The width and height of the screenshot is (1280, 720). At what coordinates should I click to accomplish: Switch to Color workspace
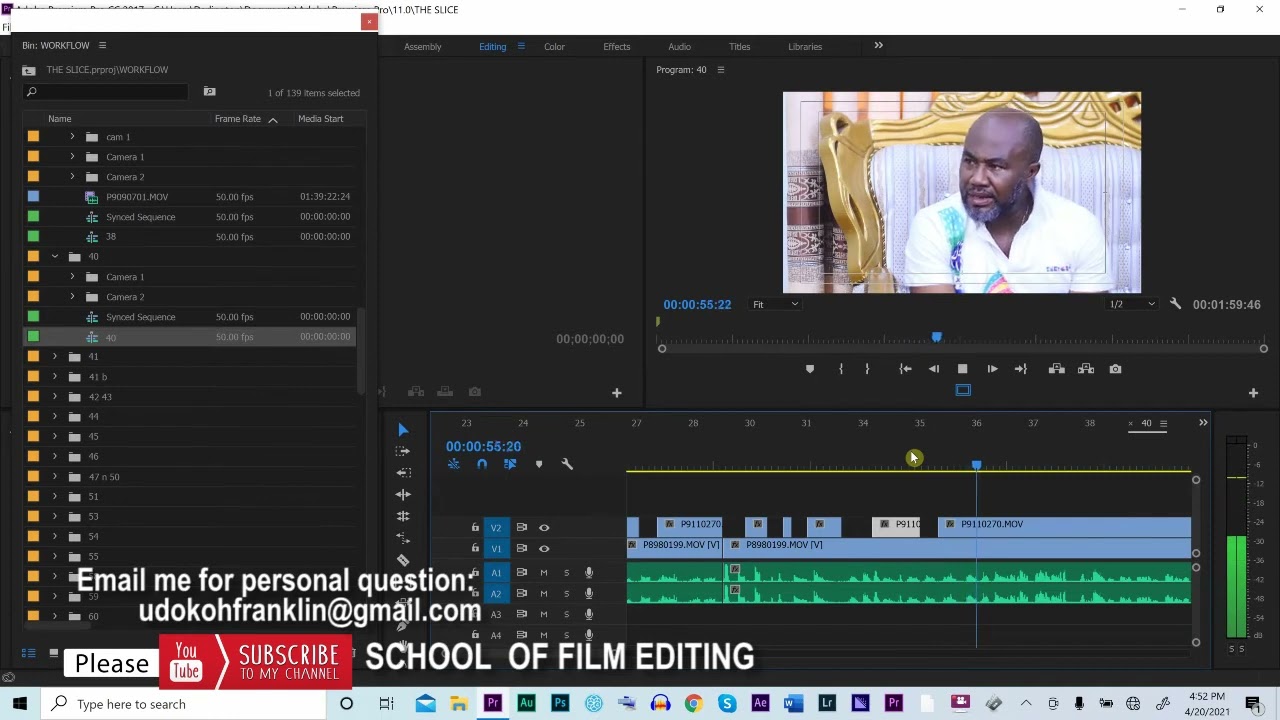[554, 47]
